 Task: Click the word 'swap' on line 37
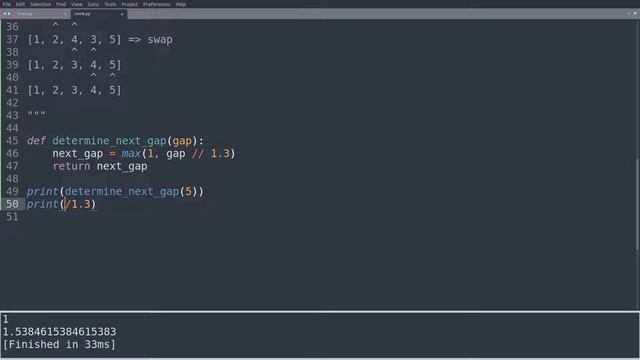[160, 40]
